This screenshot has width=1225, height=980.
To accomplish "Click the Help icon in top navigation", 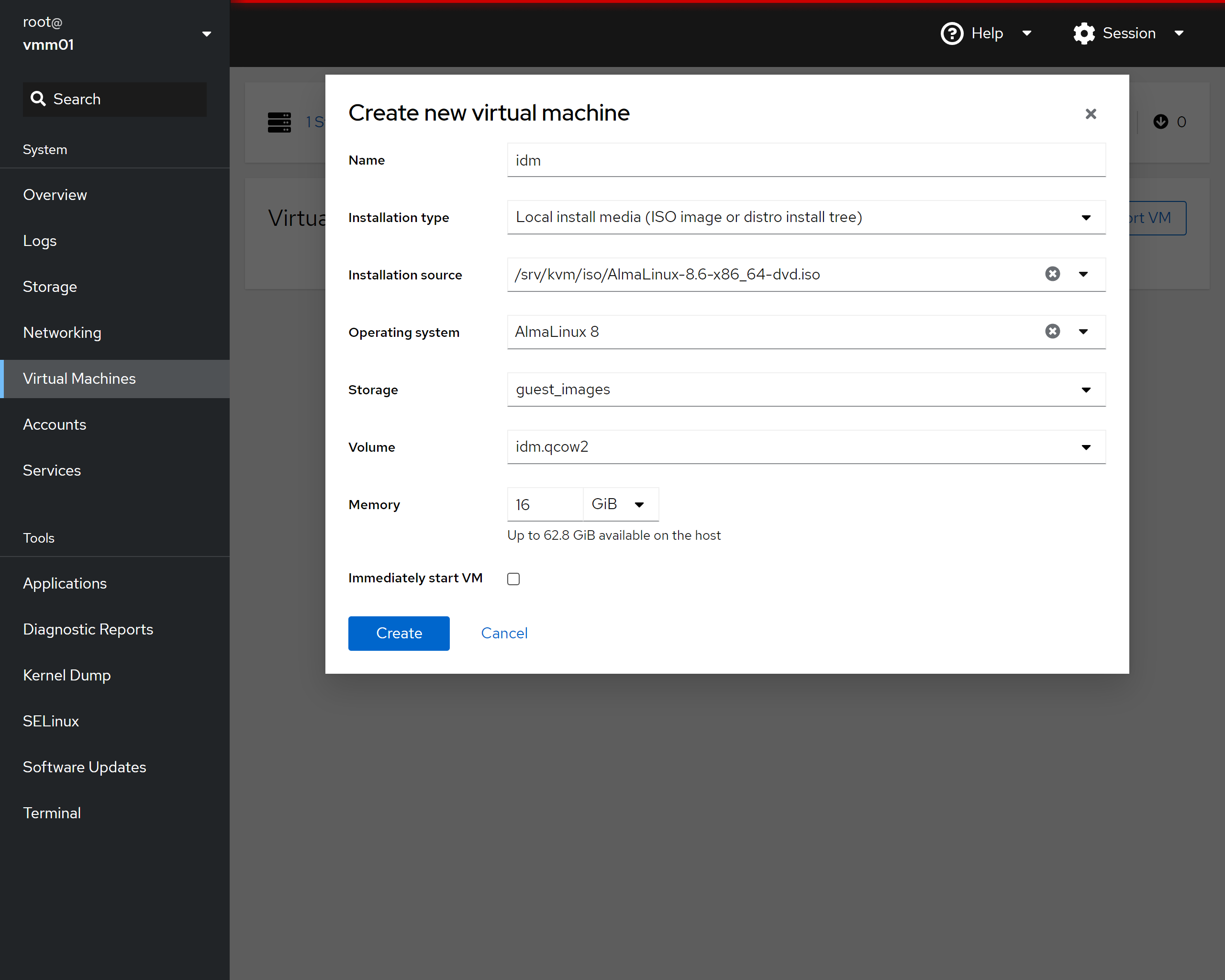I will [x=950, y=33].
